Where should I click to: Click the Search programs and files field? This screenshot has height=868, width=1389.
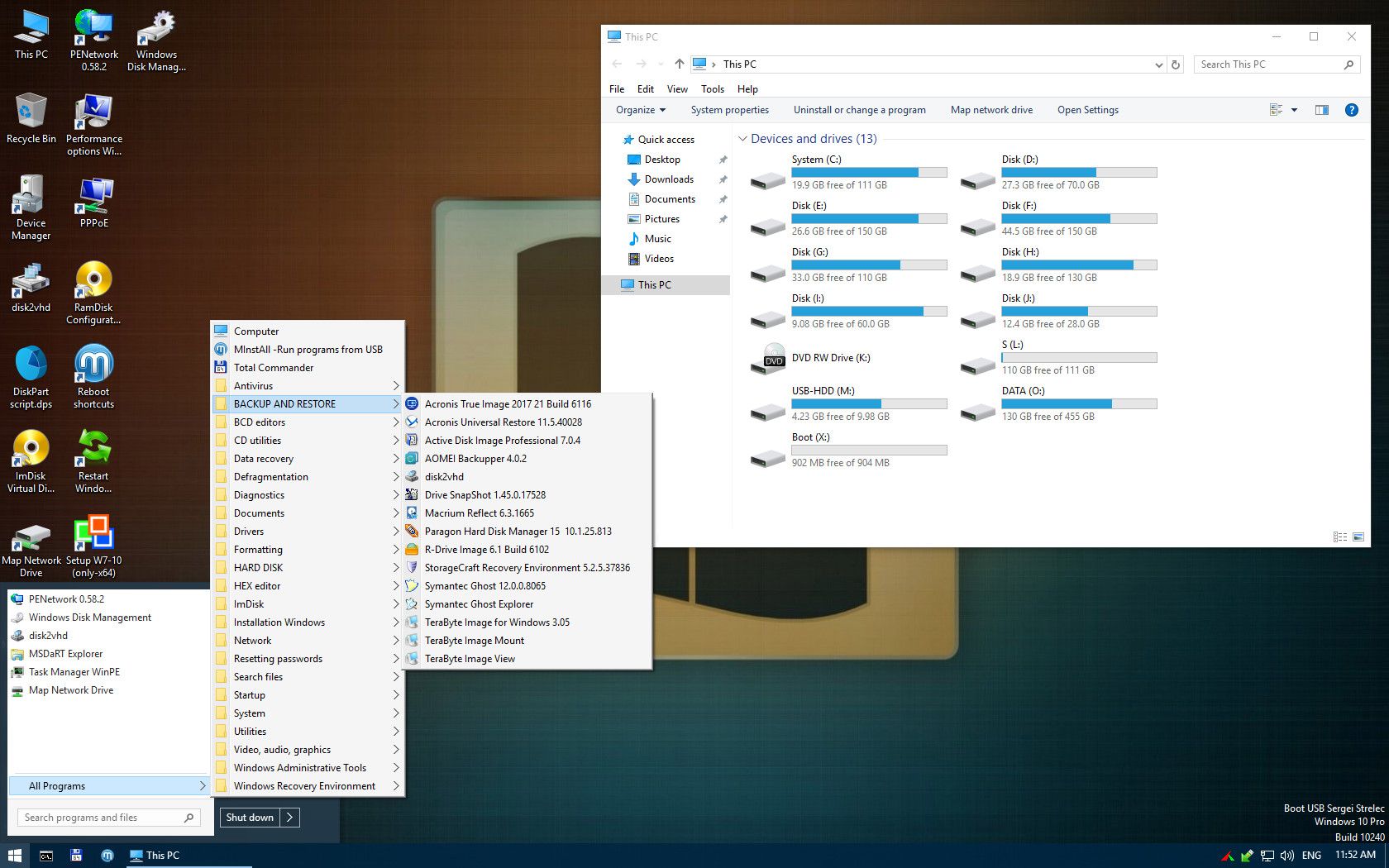tap(99, 818)
